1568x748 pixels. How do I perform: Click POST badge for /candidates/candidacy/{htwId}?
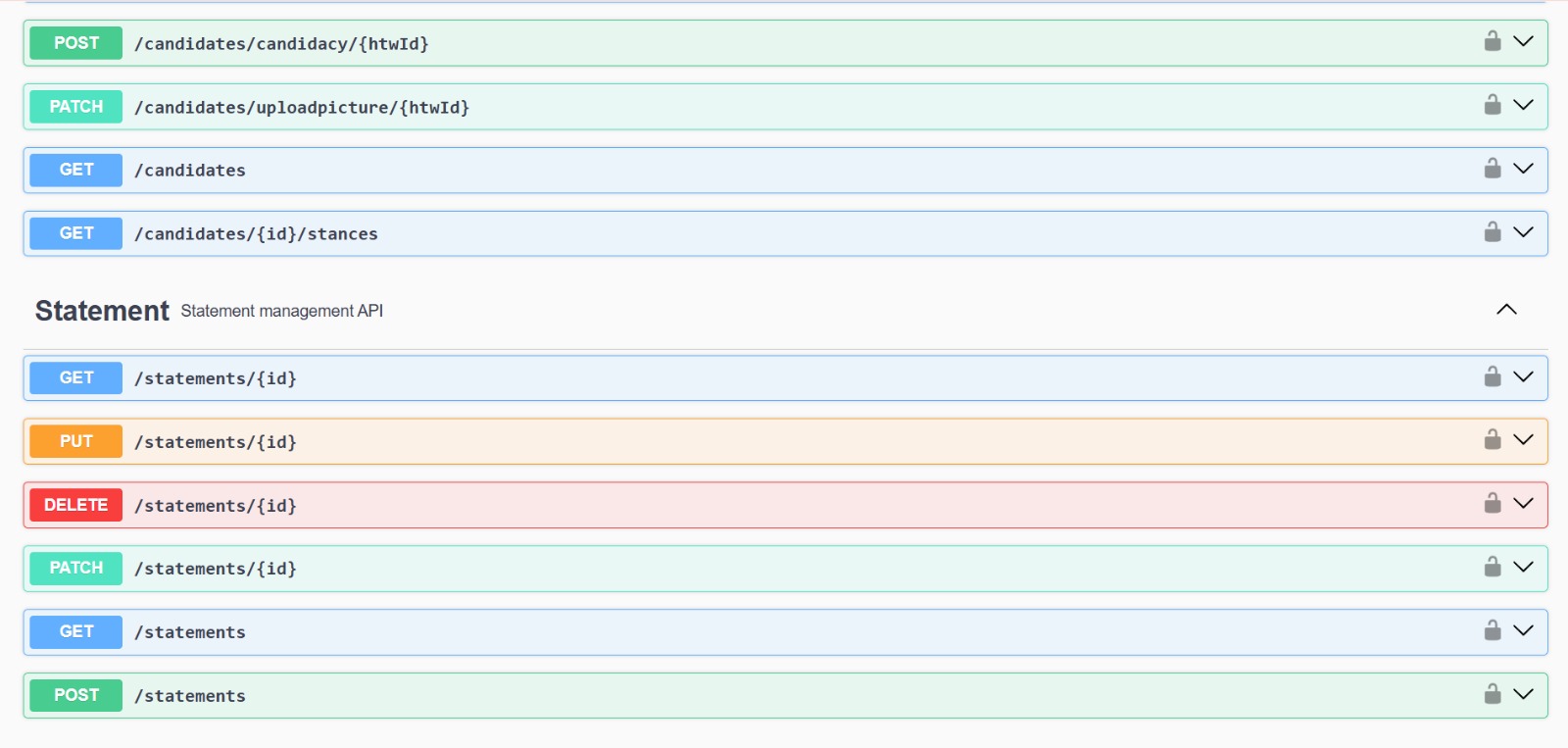(x=76, y=43)
